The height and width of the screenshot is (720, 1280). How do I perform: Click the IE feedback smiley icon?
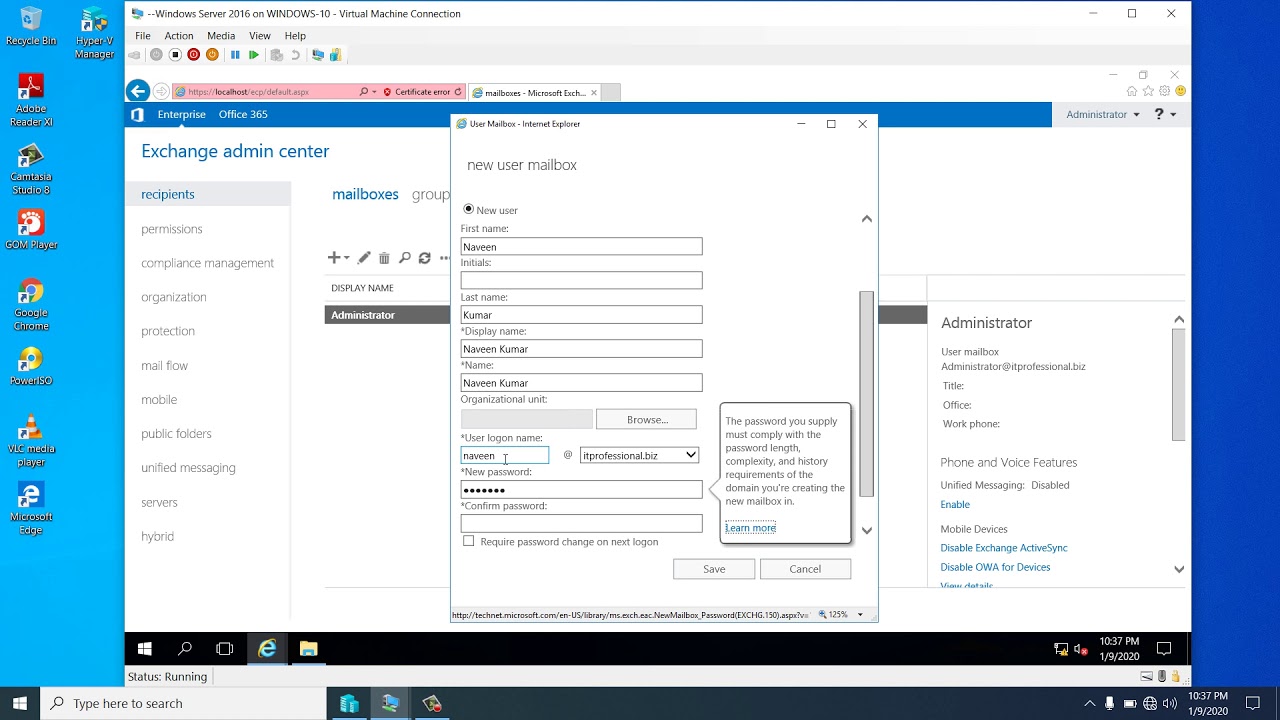pos(1181,91)
